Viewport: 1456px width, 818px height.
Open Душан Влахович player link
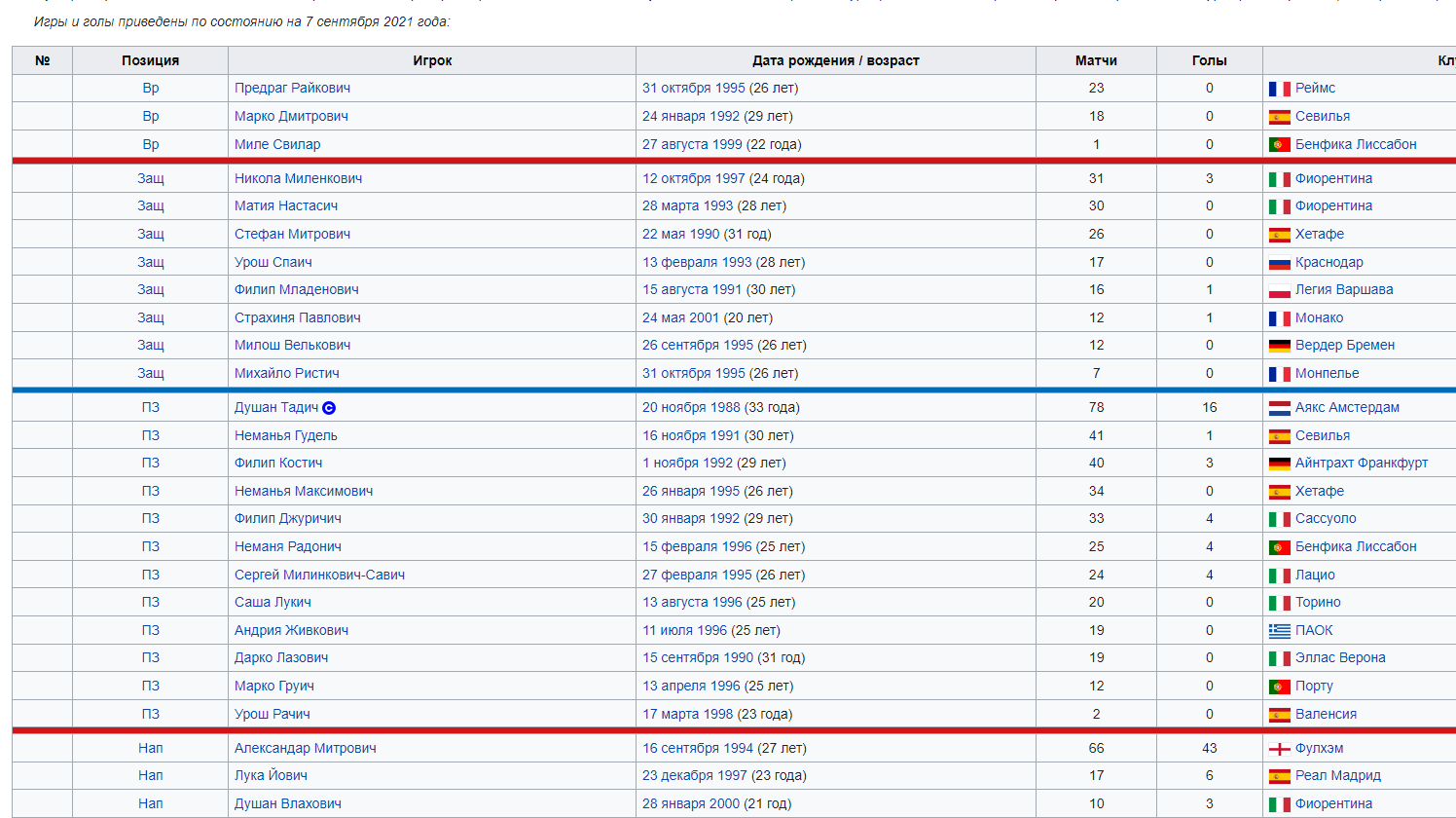[288, 803]
